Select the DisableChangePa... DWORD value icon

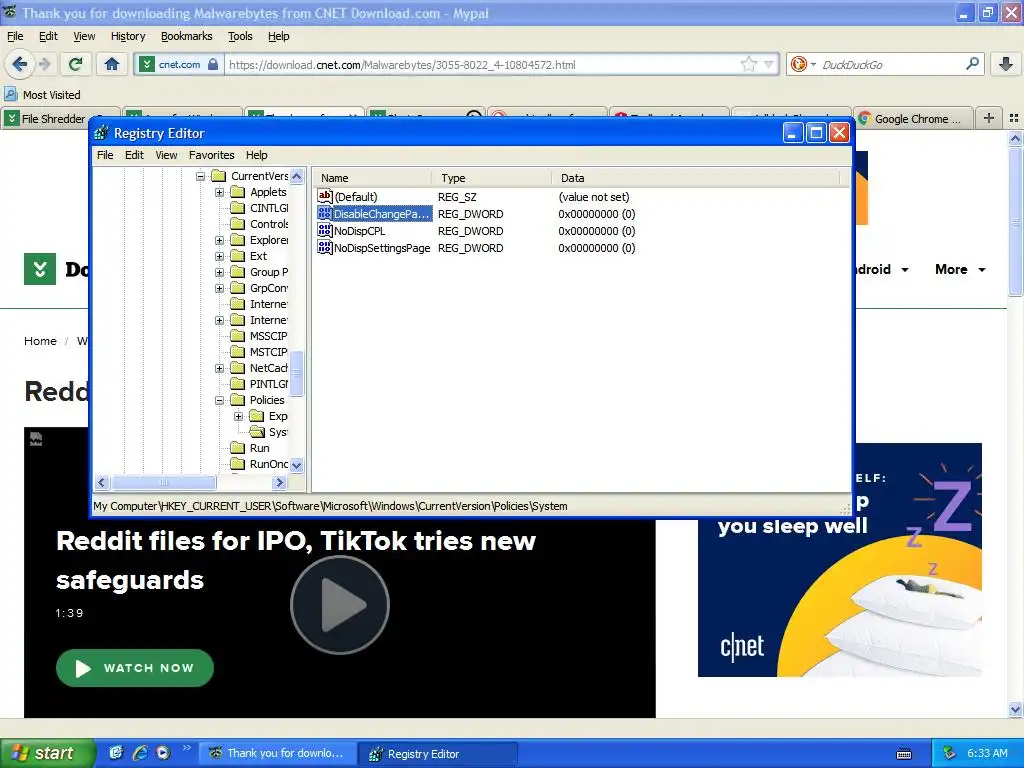[325, 214]
